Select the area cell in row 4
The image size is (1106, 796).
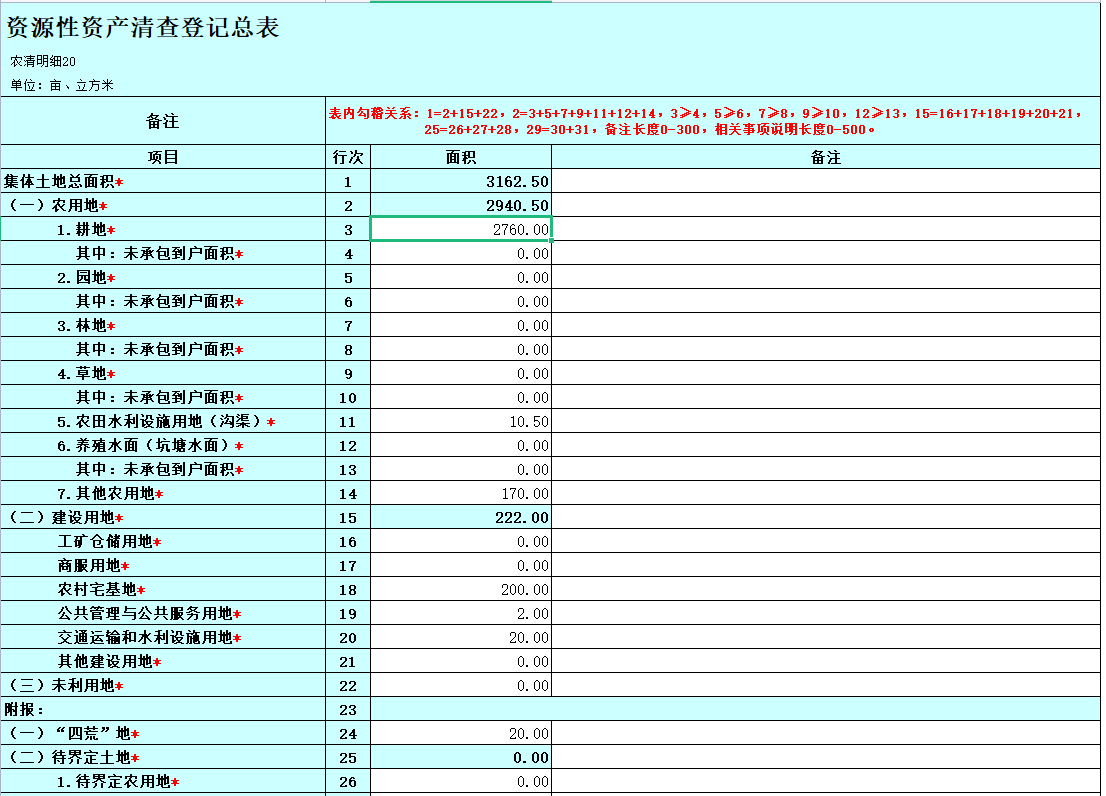461,253
